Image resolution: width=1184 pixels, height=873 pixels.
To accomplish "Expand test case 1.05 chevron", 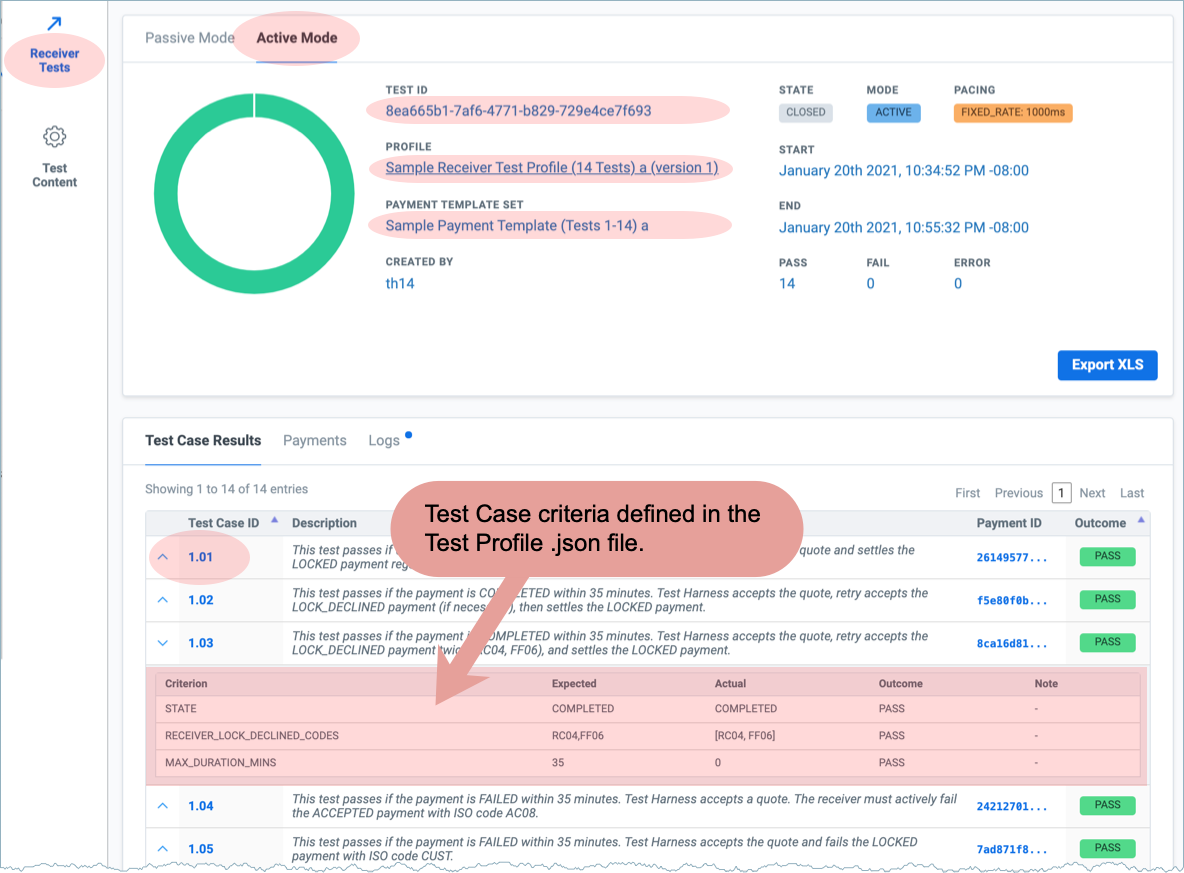I will click(163, 849).
